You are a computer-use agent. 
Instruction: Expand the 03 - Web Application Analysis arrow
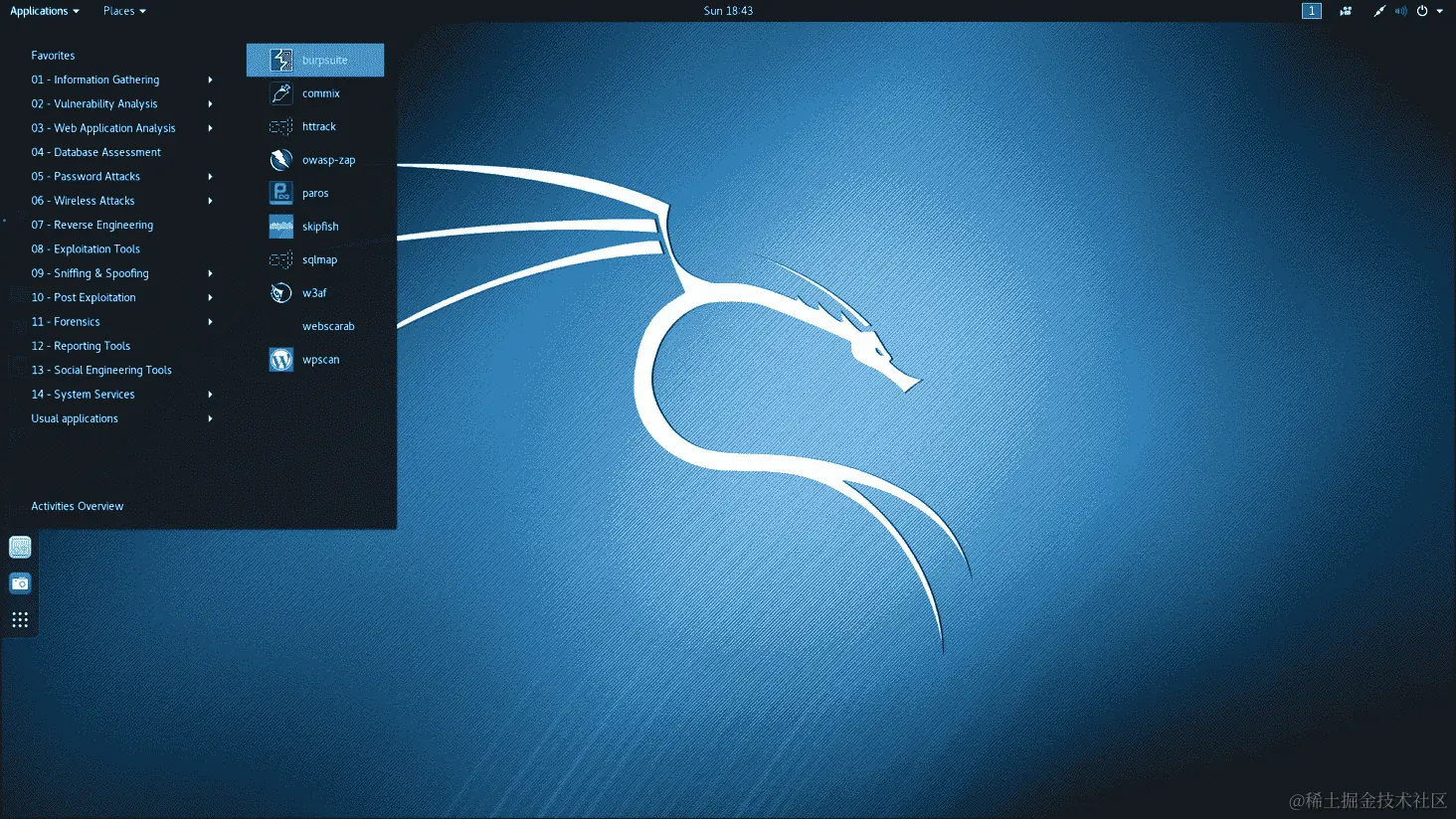pyautogui.click(x=210, y=128)
